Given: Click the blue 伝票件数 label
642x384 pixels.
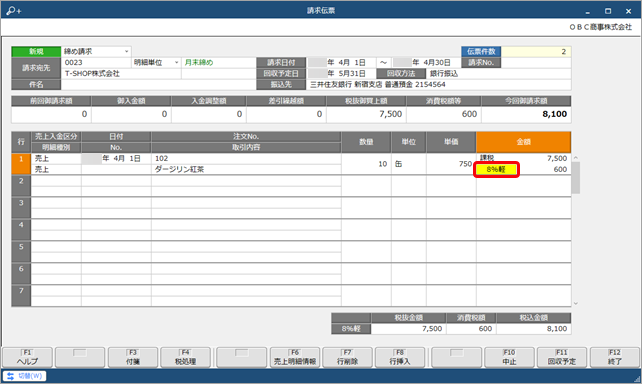Looking at the screenshot, I should (x=481, y=52).
